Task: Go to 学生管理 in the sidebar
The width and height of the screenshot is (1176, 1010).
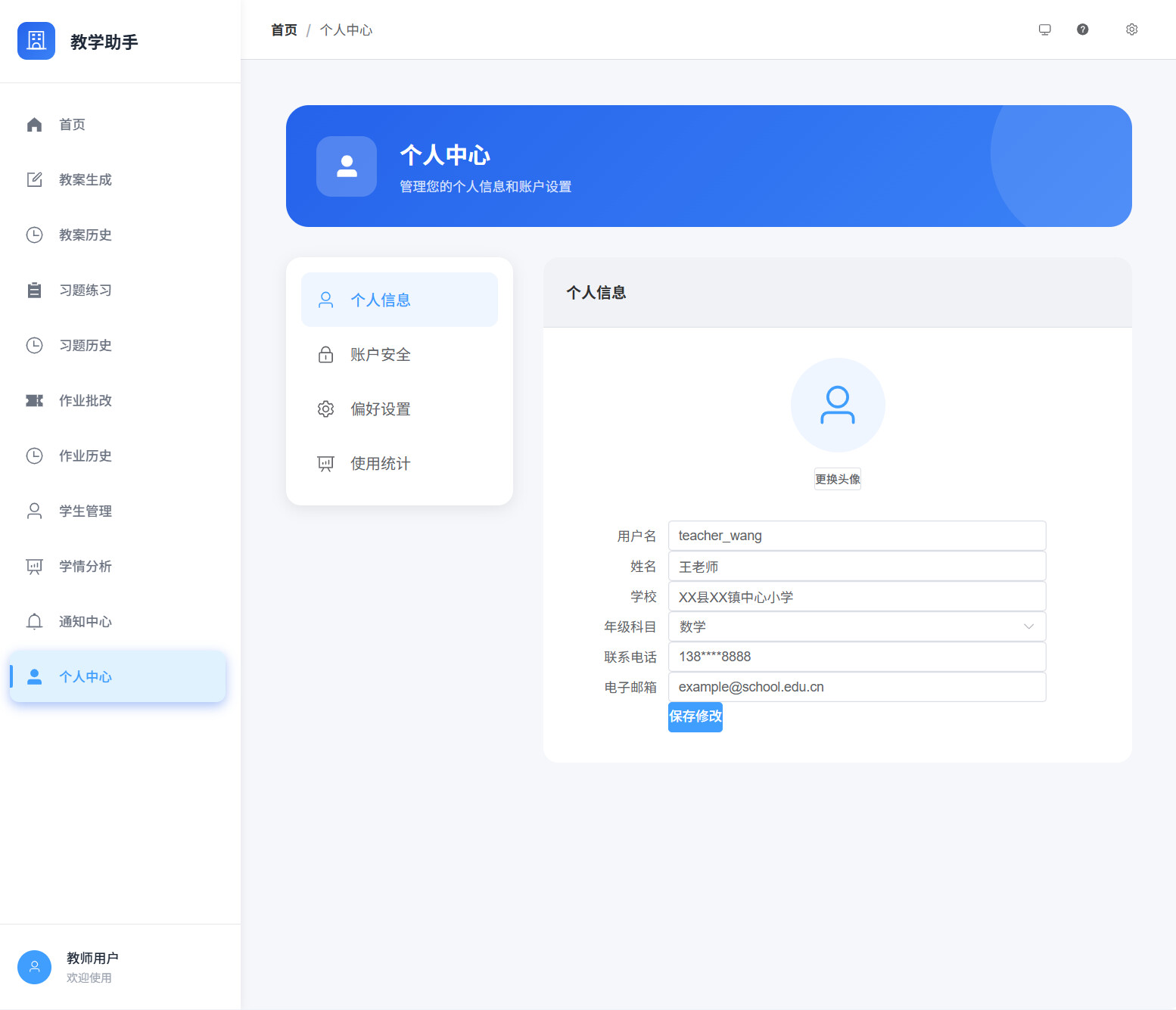Action: pos(85,511)
